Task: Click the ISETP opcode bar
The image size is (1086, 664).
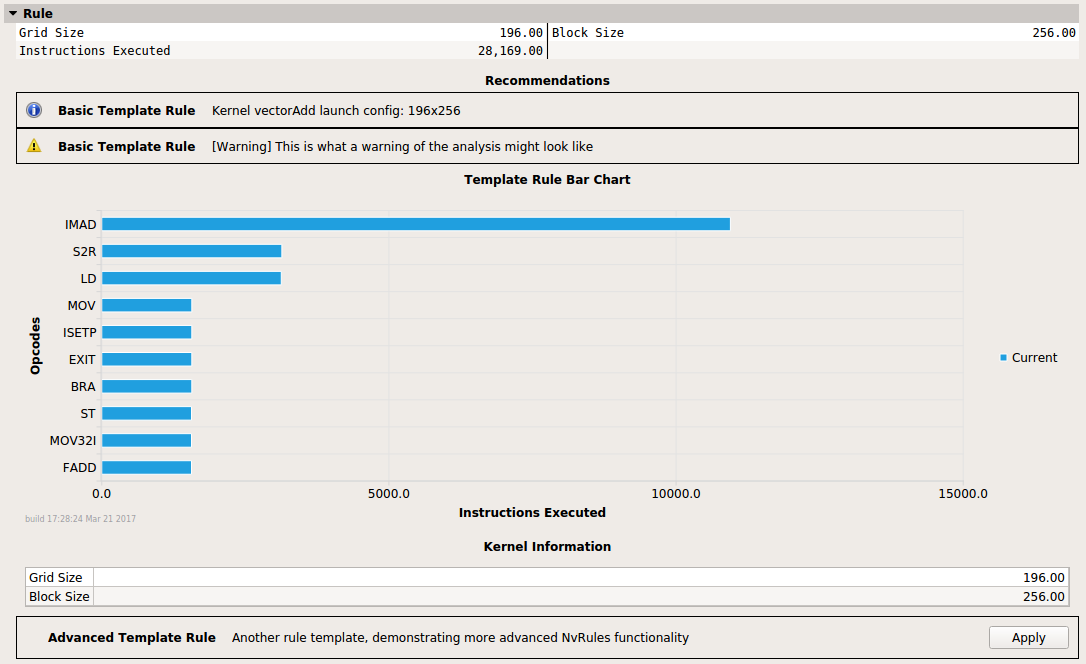Action: coord(146,332)
